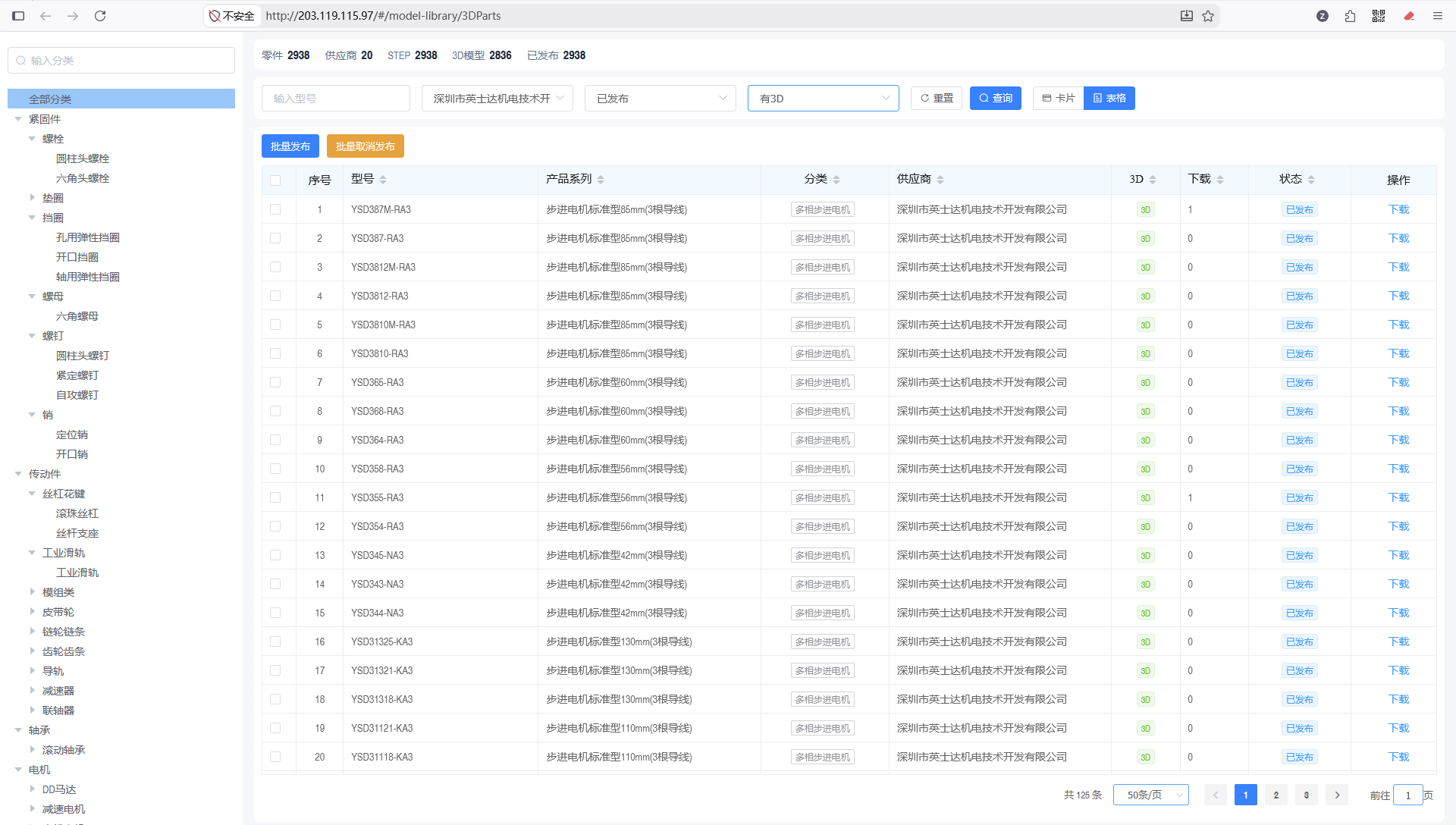This screenshot has width=1456, height=825.
Task: Click the 批量发布 button
Action: [x=290, y=146]
